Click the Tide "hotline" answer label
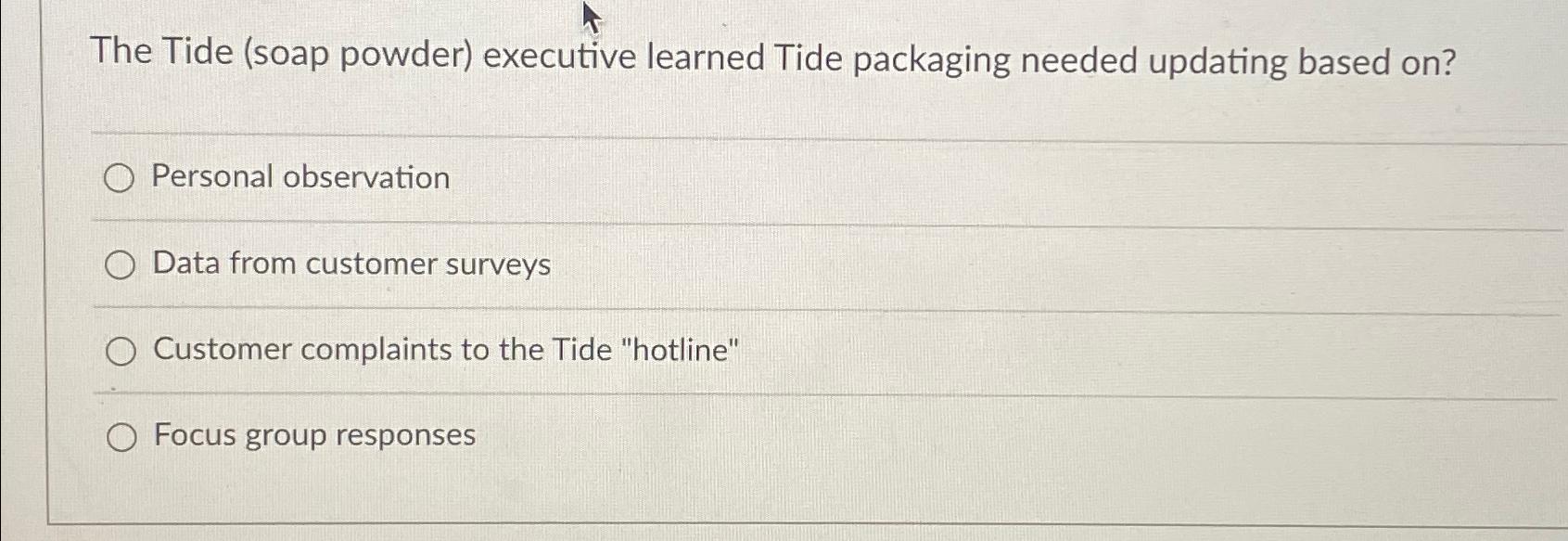Viewport: 1568px width, 541px height. click(x=445, y=350)
